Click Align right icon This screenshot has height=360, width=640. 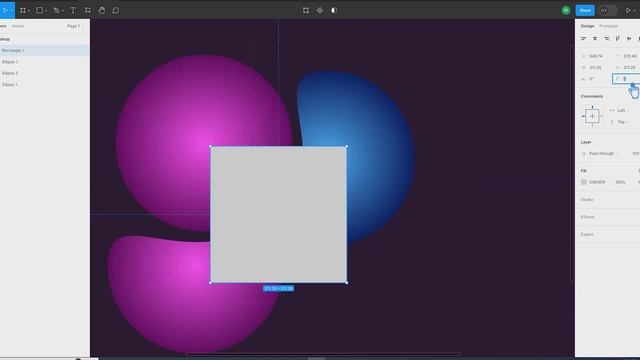(607, 38)
